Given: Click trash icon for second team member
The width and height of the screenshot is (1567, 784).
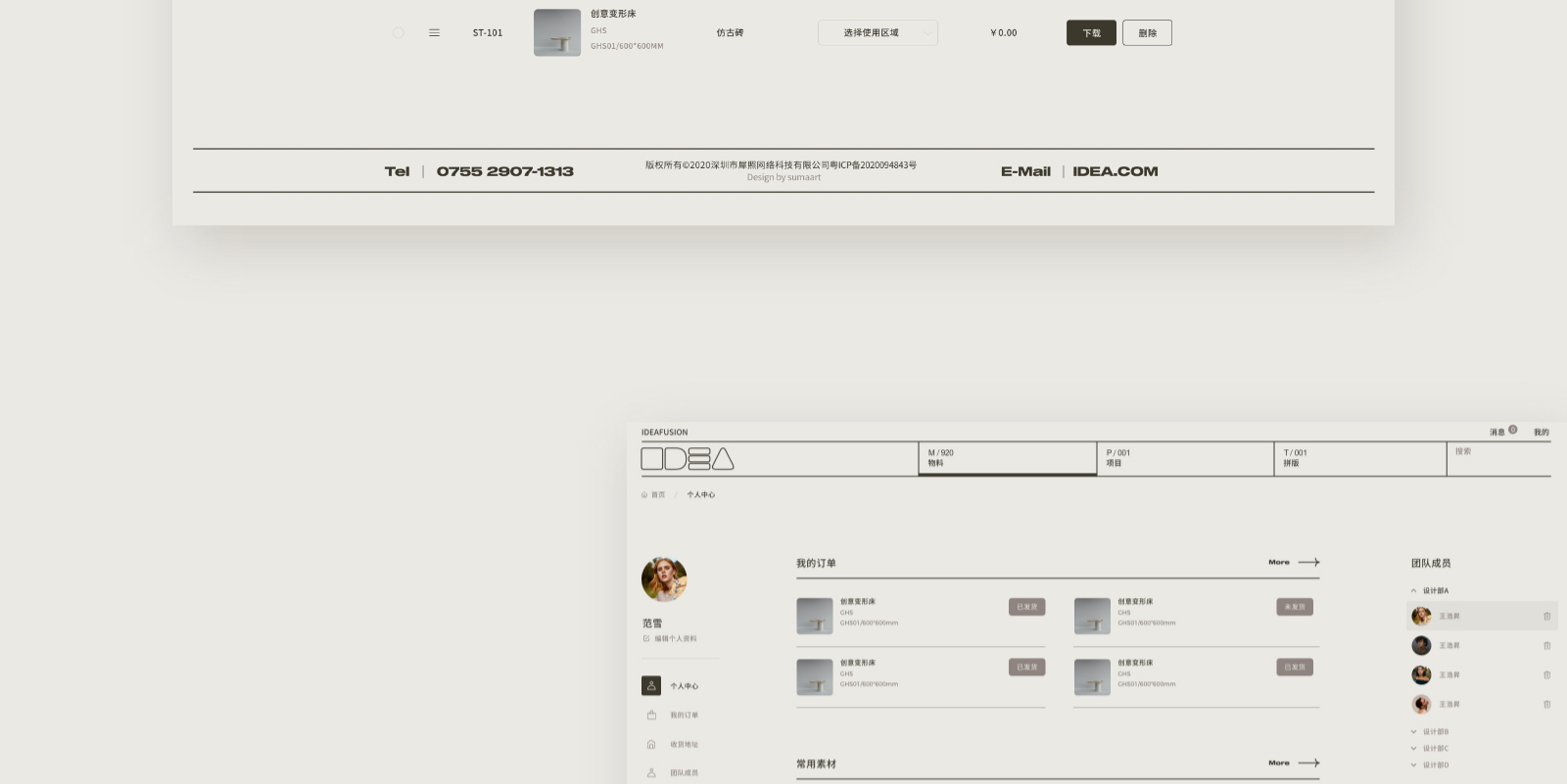Looking at the screenshot, I should click(1546, 646).
